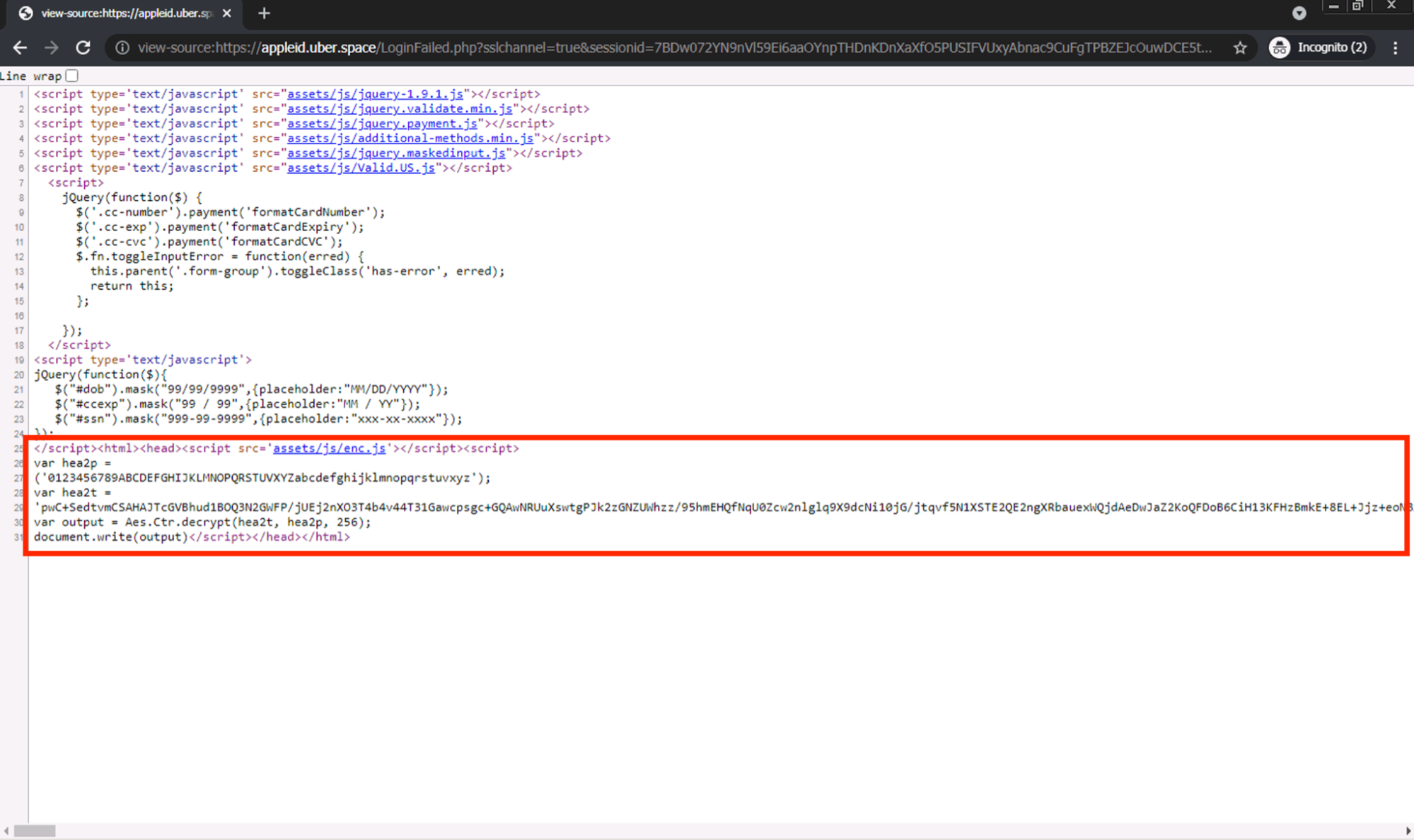Close the view-source tab

pyautogui.click(x=226, y=13)
